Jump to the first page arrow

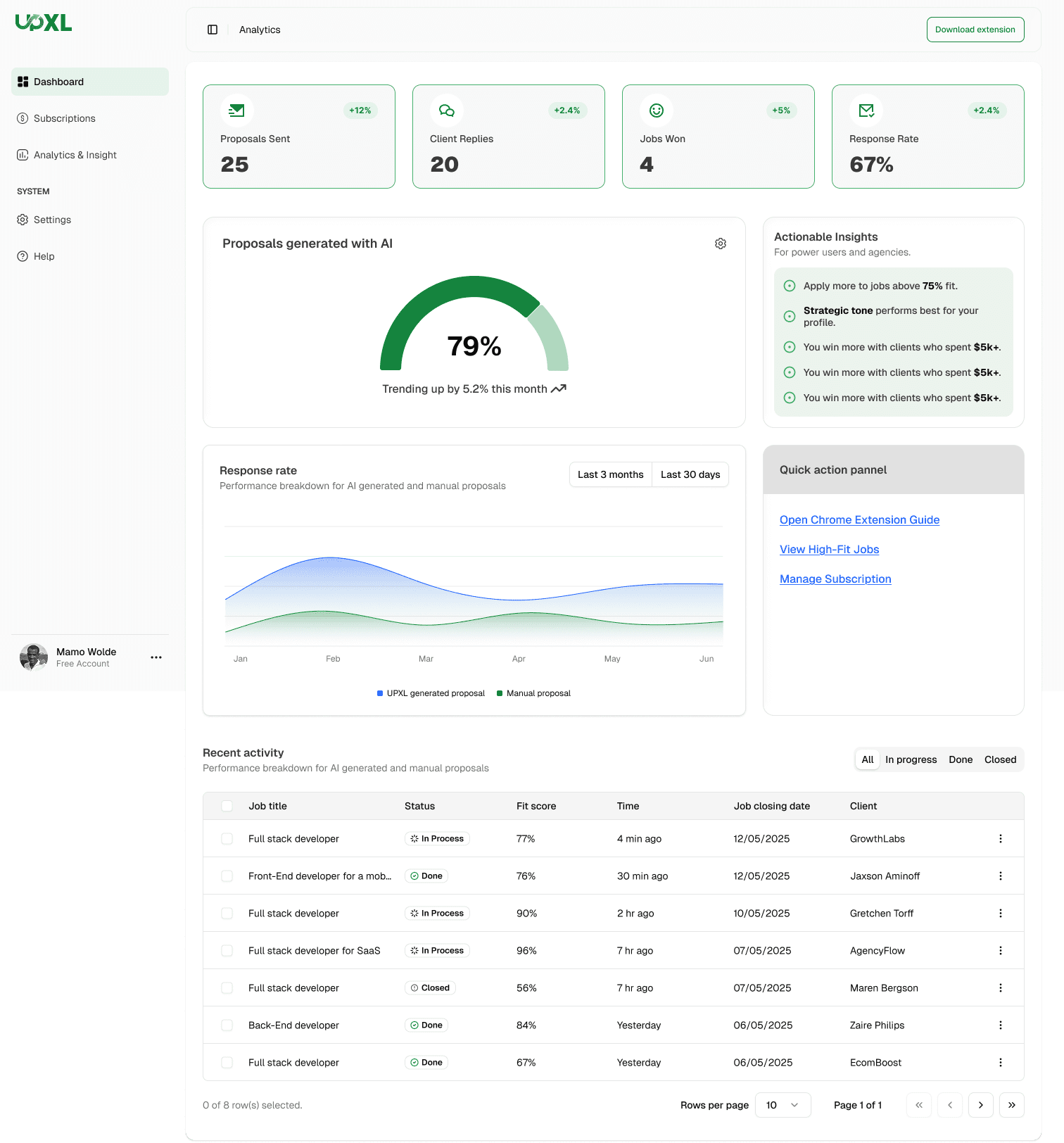pyautogui.click(x=919, y=1105)
